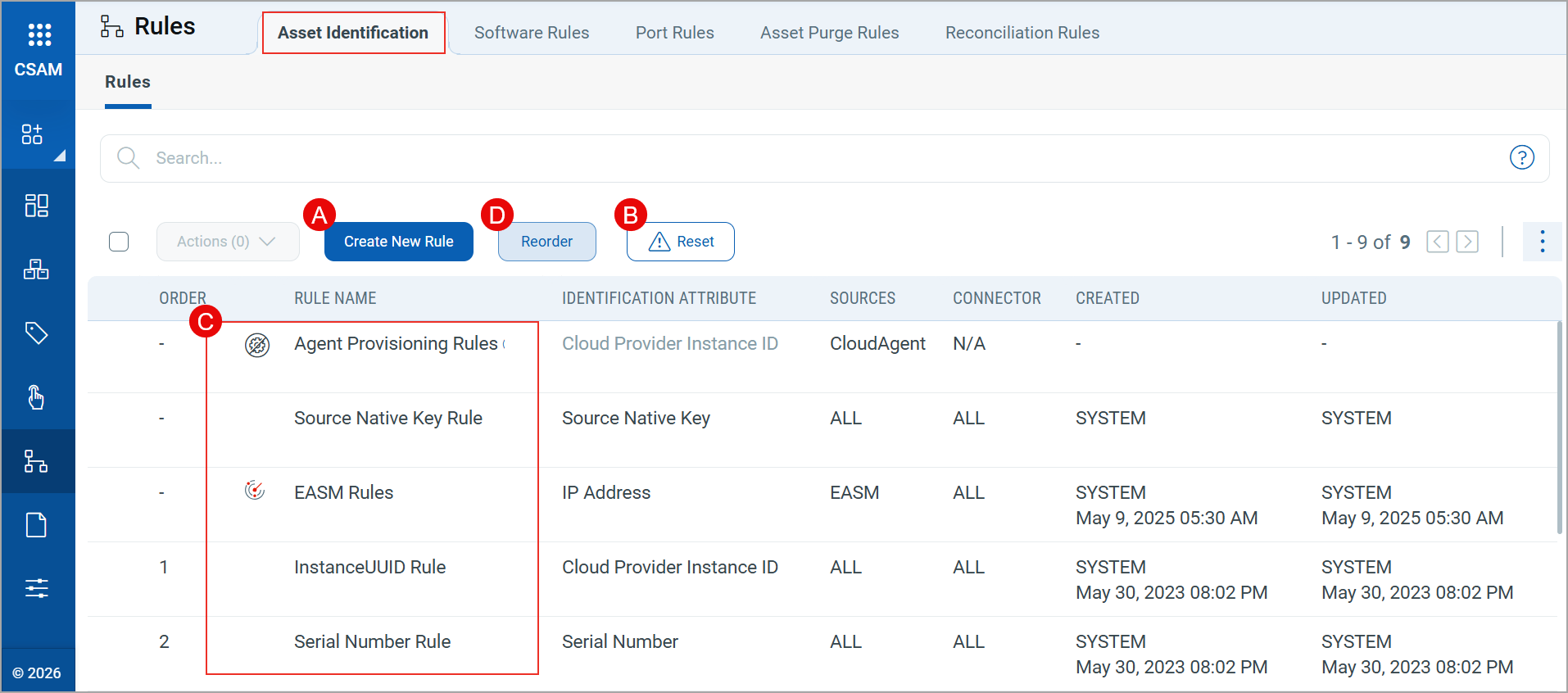Go to the next page arrow

click(x=1467, y=242)
